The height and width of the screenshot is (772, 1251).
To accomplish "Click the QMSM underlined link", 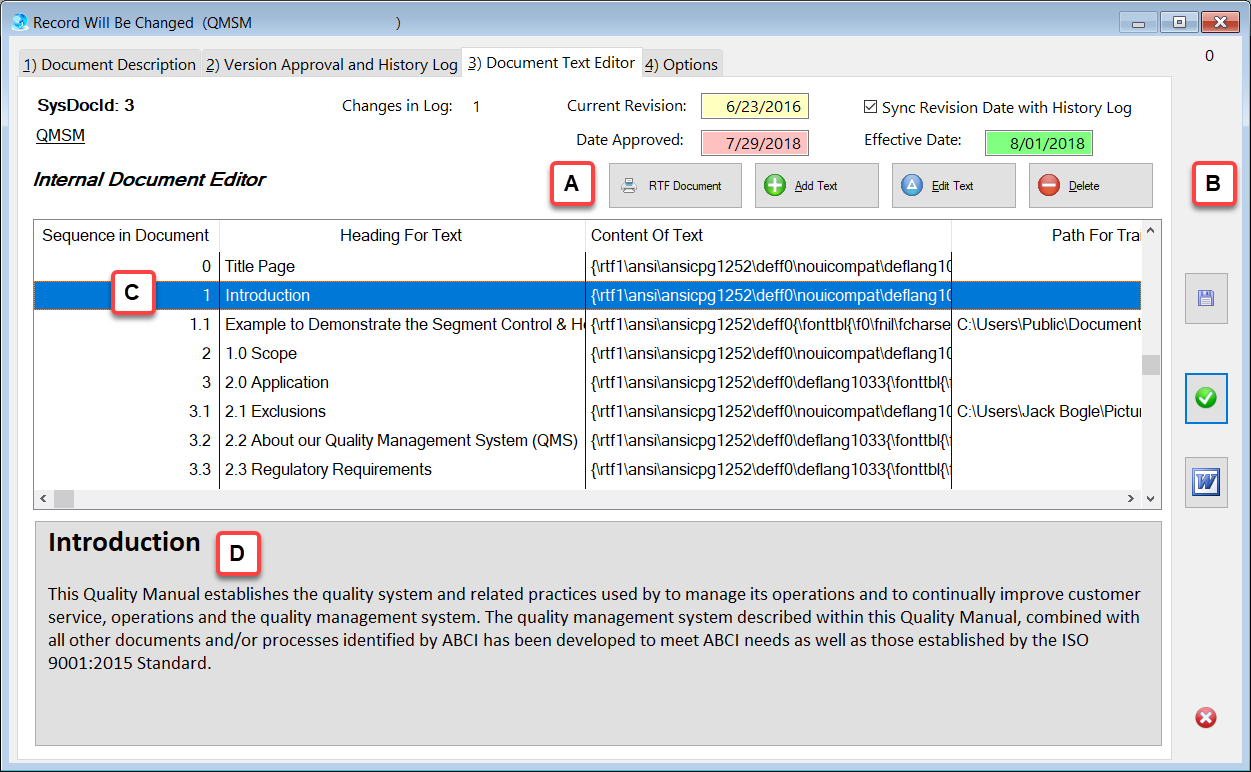I will pos(60,135).
